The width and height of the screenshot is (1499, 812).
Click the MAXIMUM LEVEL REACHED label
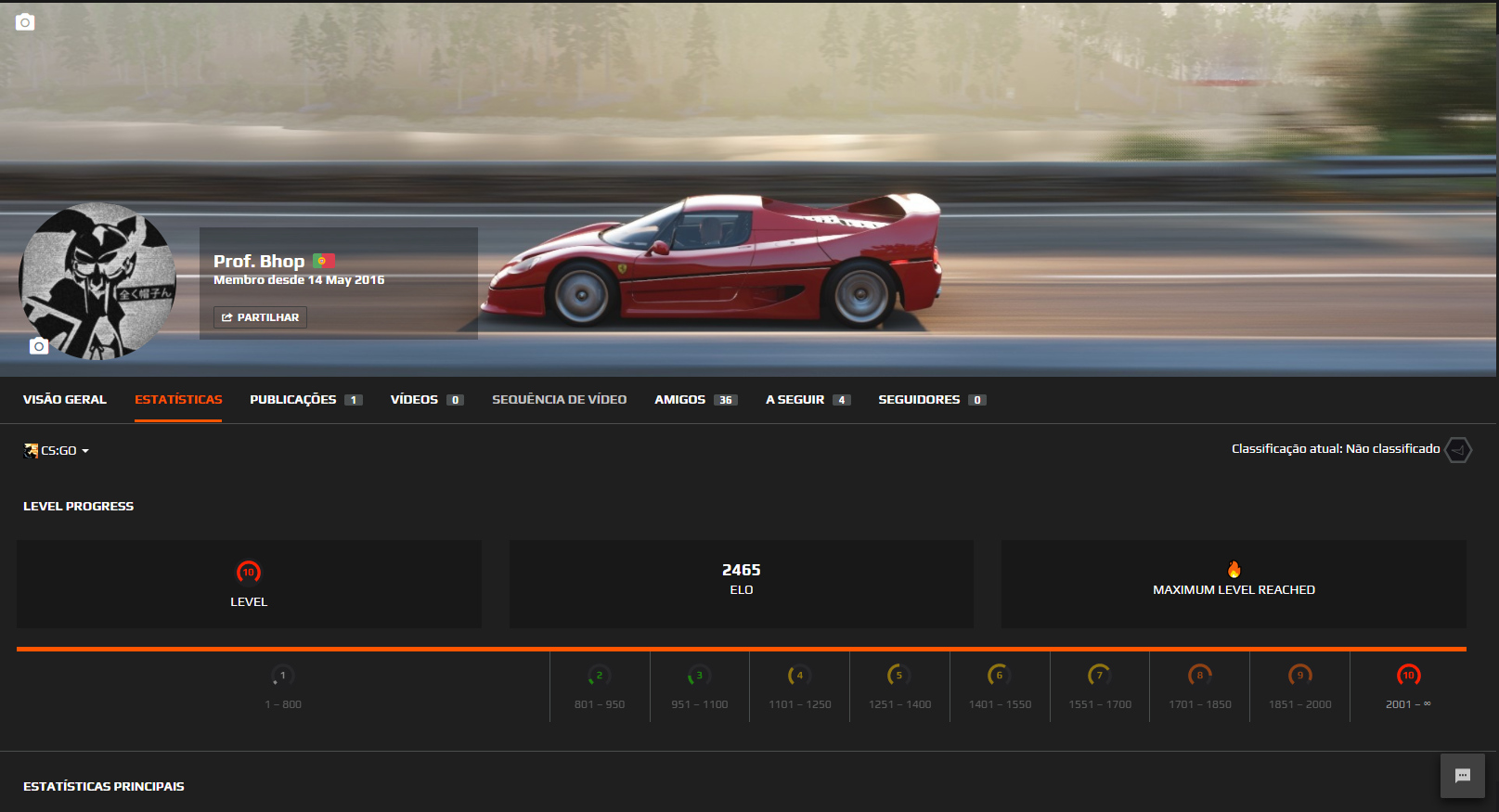pos(1234,590)
